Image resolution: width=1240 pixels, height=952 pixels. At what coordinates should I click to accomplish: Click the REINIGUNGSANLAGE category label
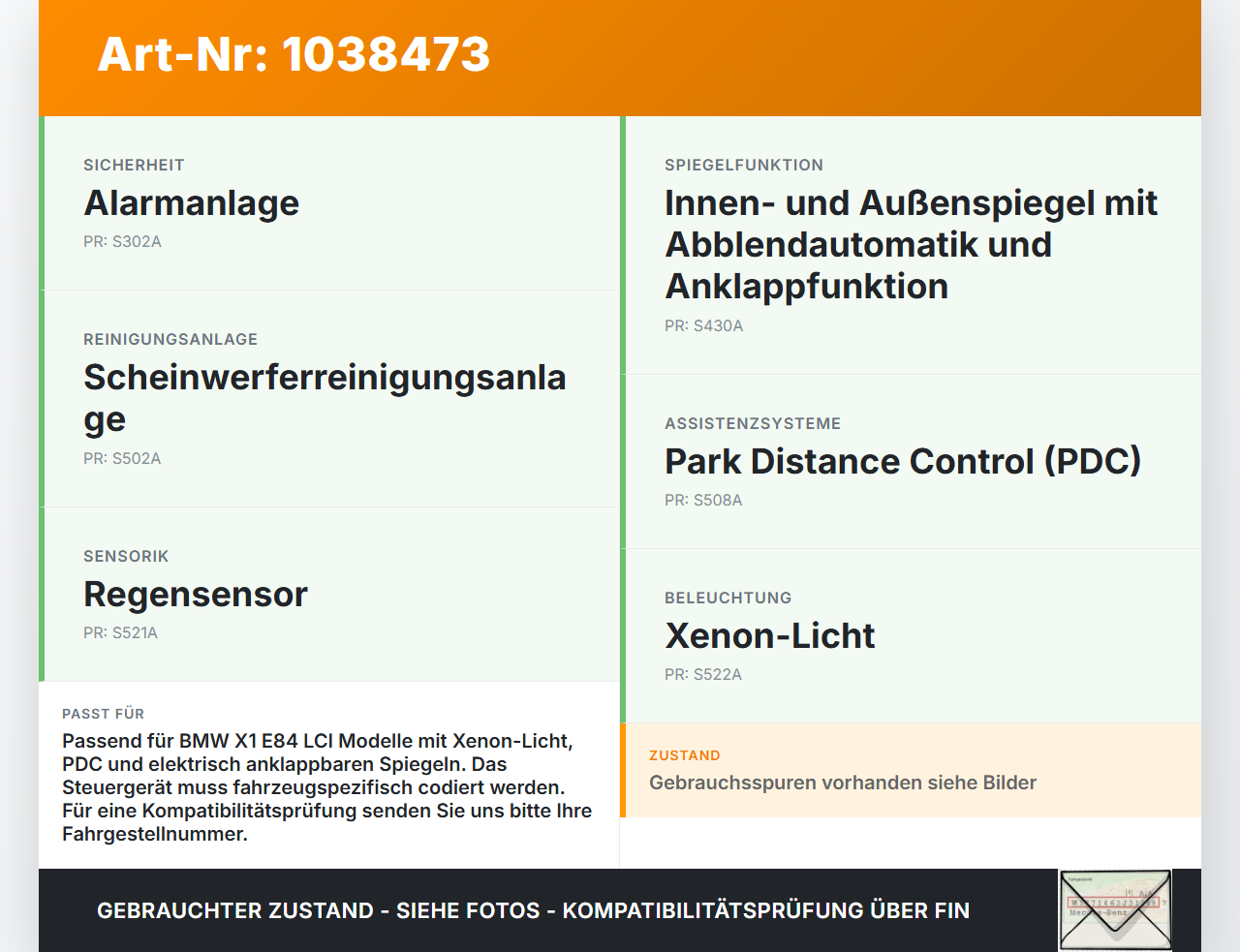[x=170, y=340]
